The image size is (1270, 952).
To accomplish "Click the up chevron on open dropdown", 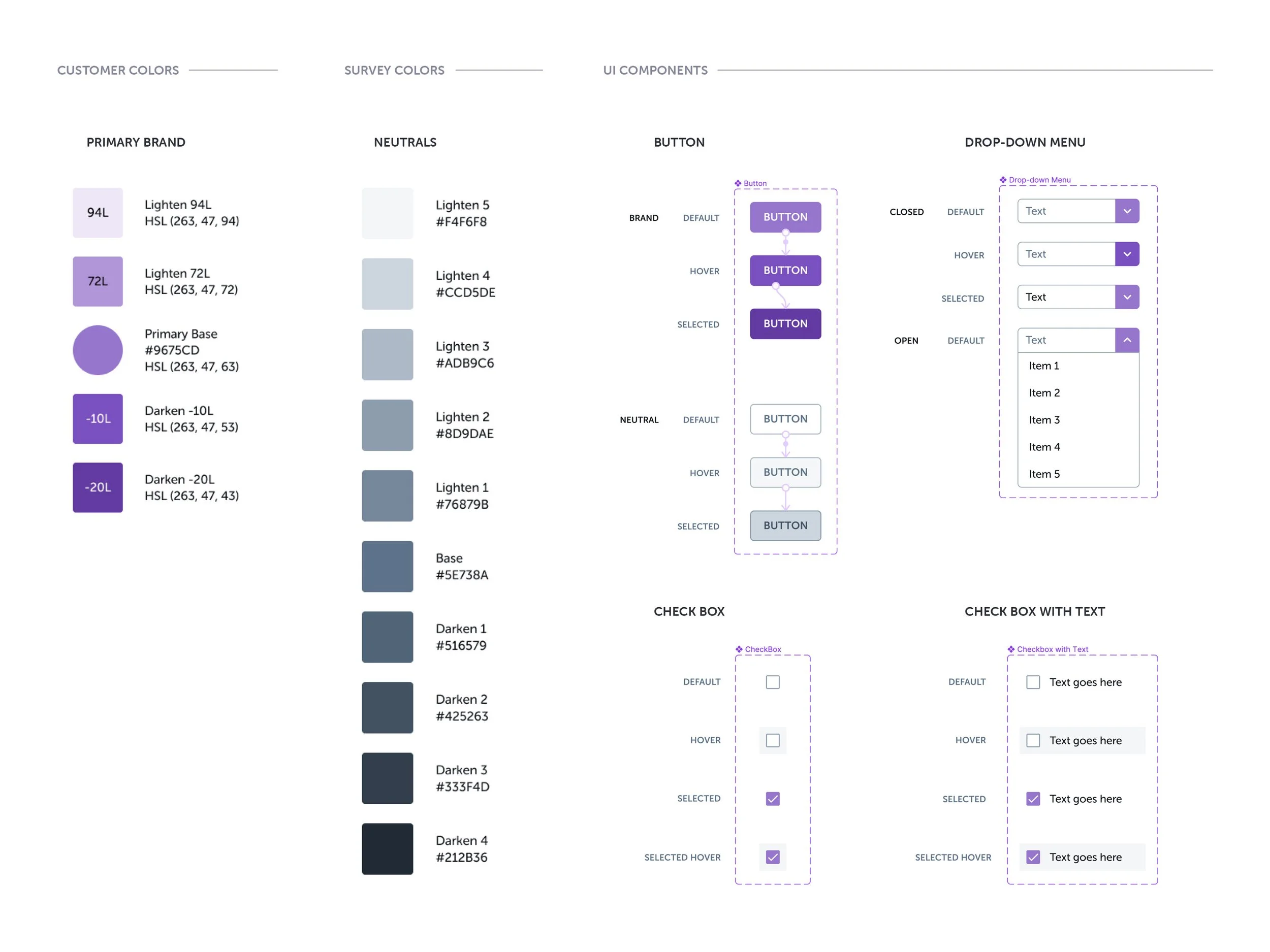I will coord(1127,340).
